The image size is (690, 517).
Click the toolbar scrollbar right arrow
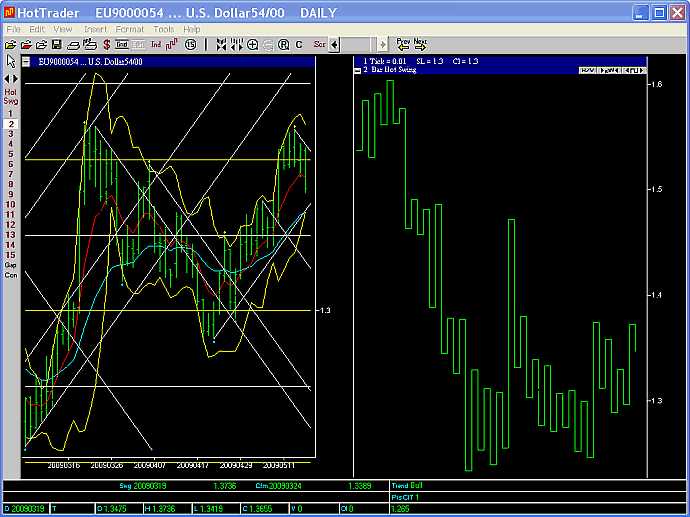[x=383, y=44]
